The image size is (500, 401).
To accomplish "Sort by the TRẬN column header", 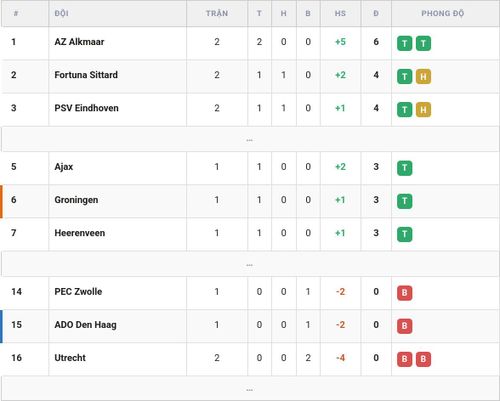I will tap(217, 13).
